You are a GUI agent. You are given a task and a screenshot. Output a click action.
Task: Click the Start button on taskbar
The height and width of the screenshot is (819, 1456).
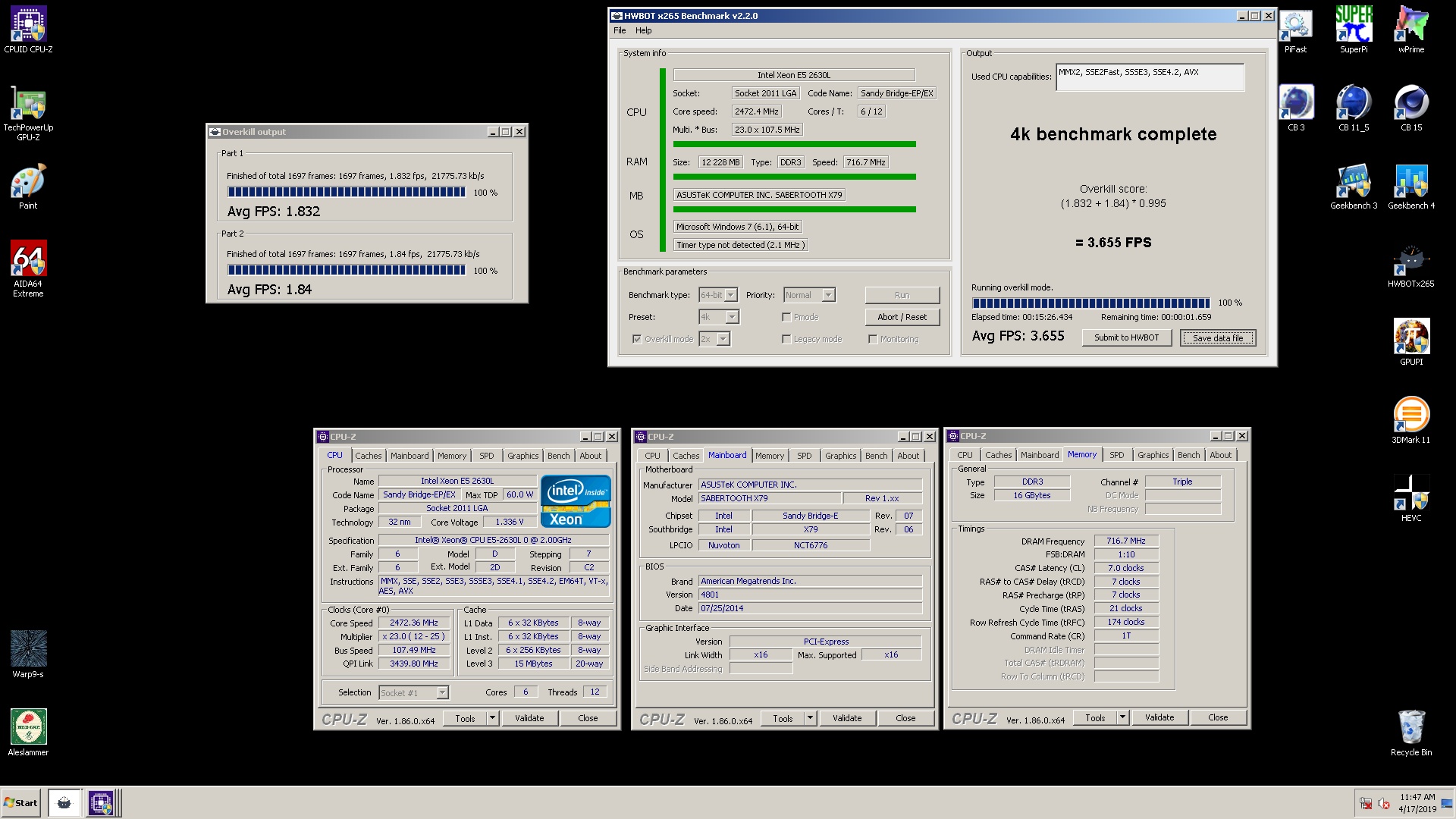pyautogui.click(x=20, y=803)
